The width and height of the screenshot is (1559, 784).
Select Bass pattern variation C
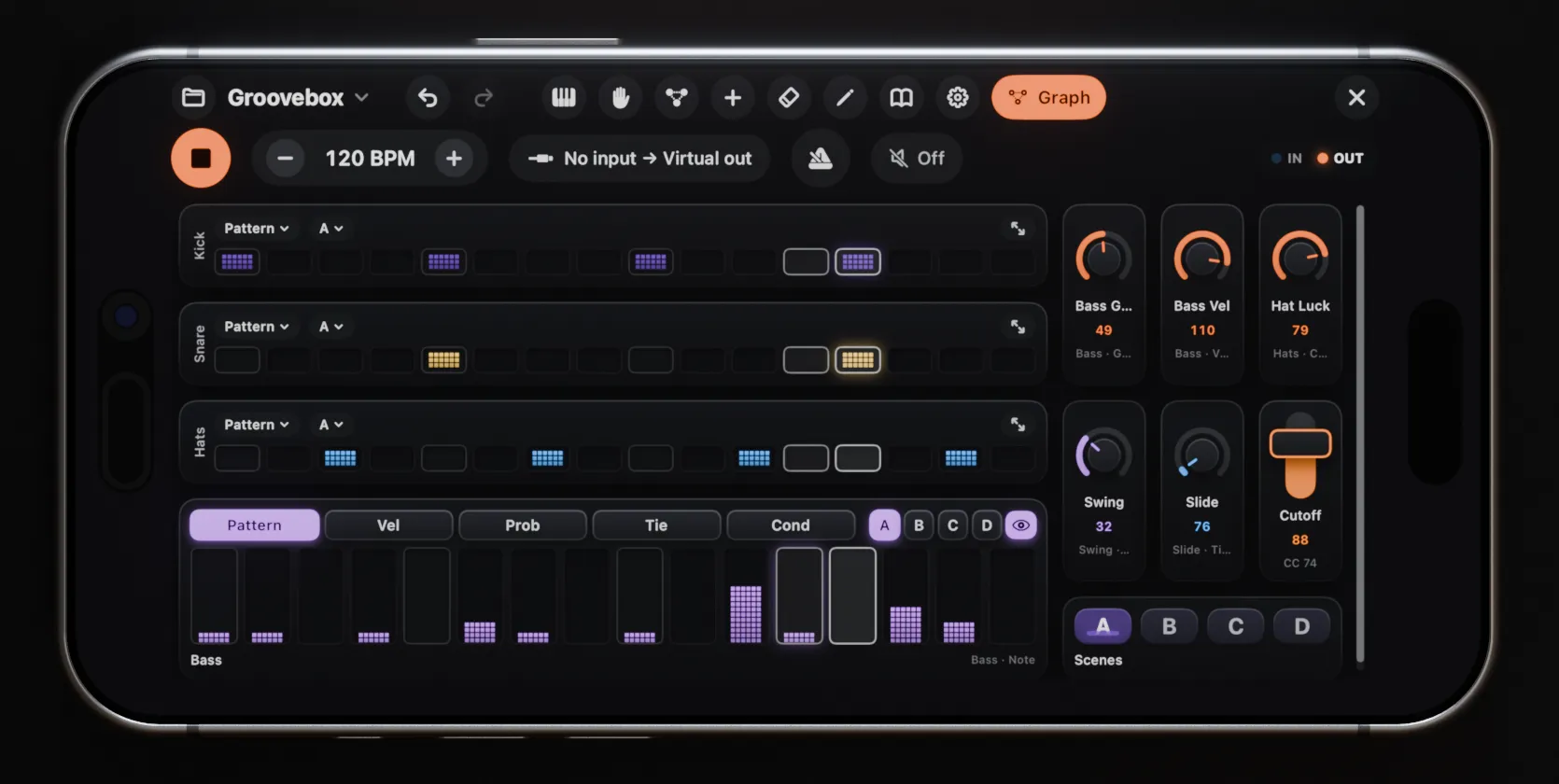[953, 525]
